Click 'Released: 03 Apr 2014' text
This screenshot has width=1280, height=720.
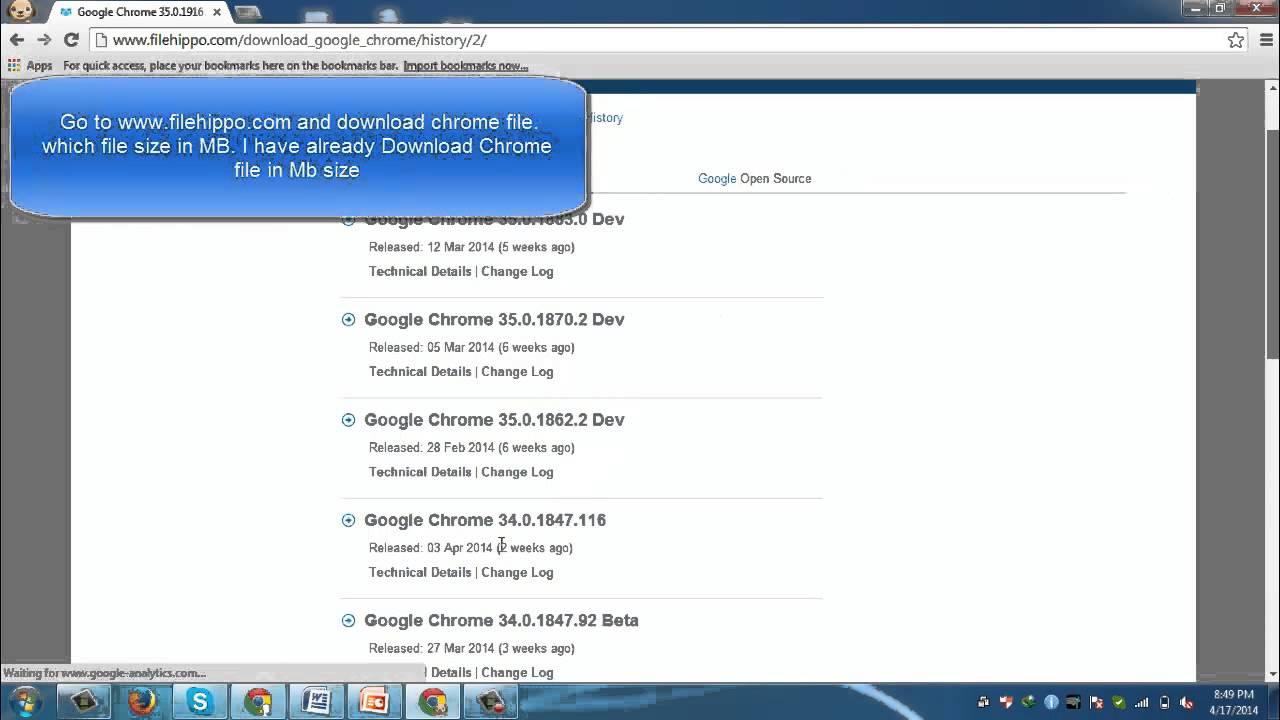click(431, 547)
